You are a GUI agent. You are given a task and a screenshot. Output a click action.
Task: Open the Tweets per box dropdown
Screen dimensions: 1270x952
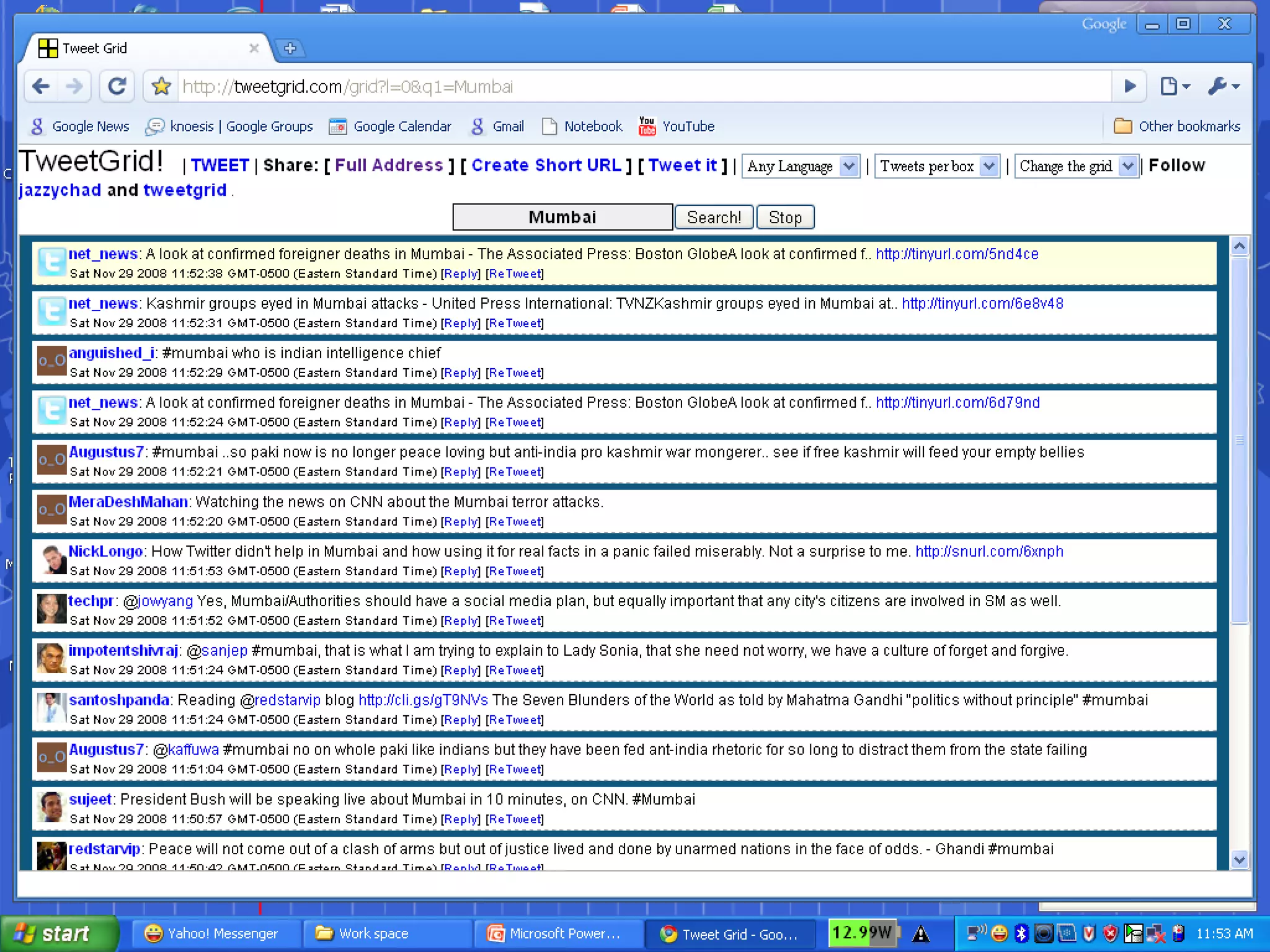tap(936, 166)
